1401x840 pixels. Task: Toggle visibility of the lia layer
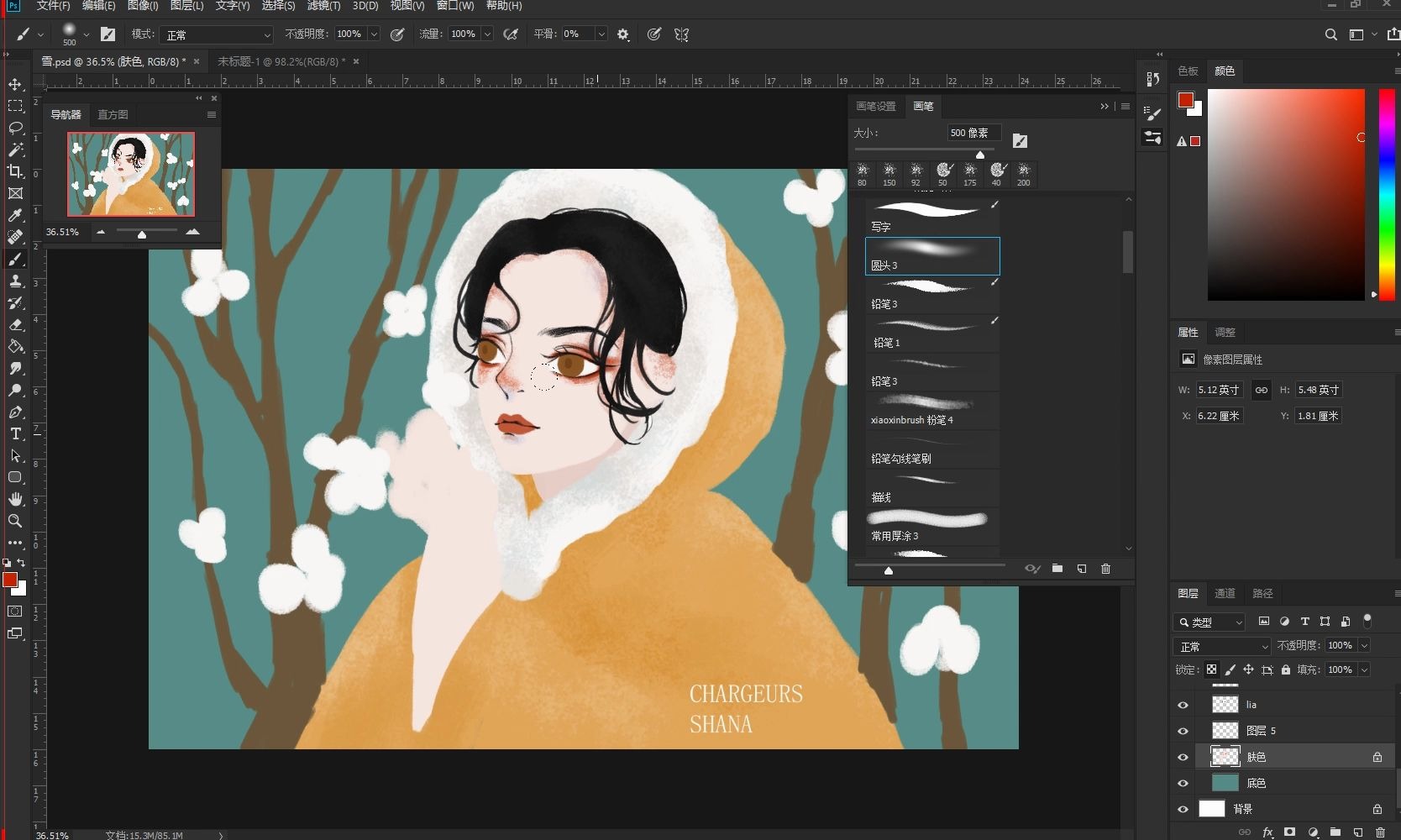1183,705
